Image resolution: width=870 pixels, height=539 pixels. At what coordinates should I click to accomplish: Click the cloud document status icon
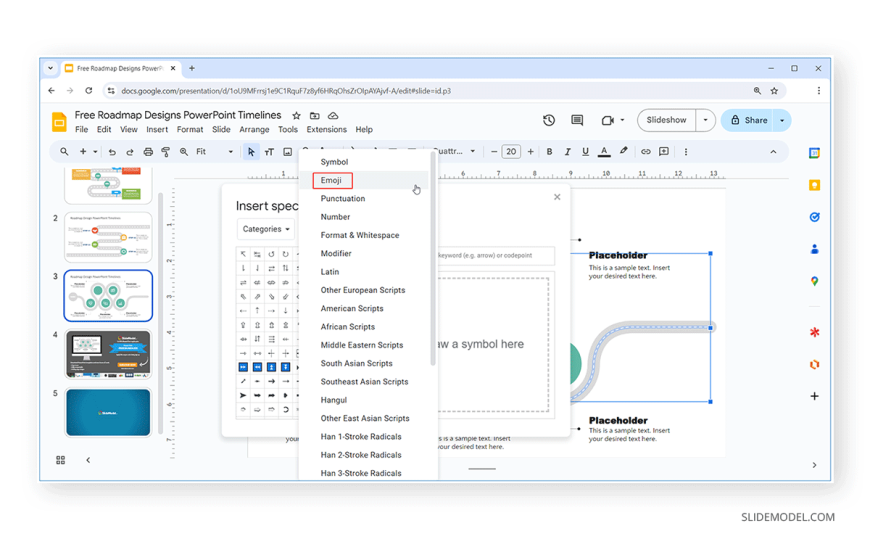coord(333,115)
